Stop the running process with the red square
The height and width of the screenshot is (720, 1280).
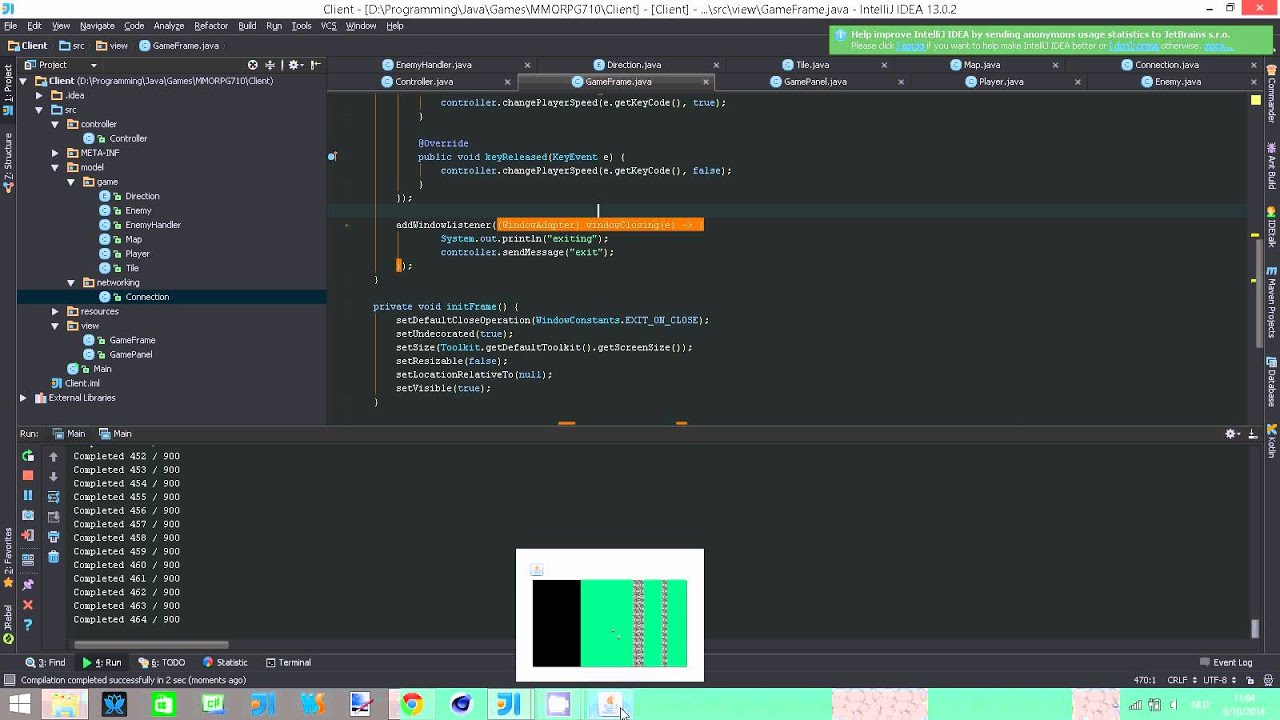tap(28, 476)
